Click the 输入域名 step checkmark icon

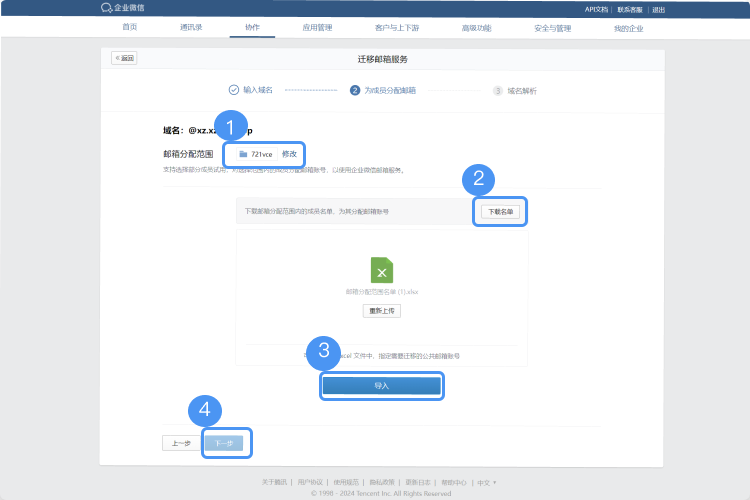234,90
